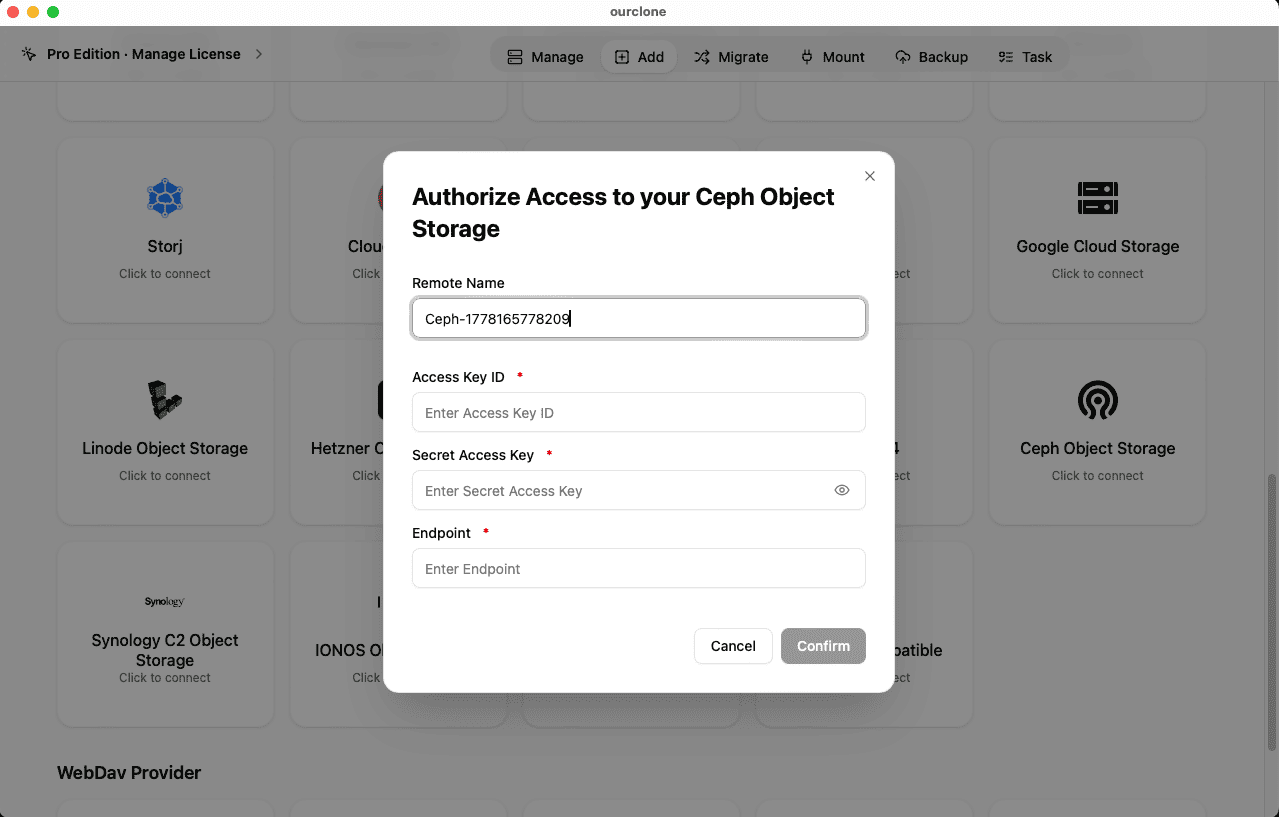This screenshot has width=1279, height=817.
Task: Click 'Click to connect' under Google Cloud Storage
Action: coord(1097,273)
